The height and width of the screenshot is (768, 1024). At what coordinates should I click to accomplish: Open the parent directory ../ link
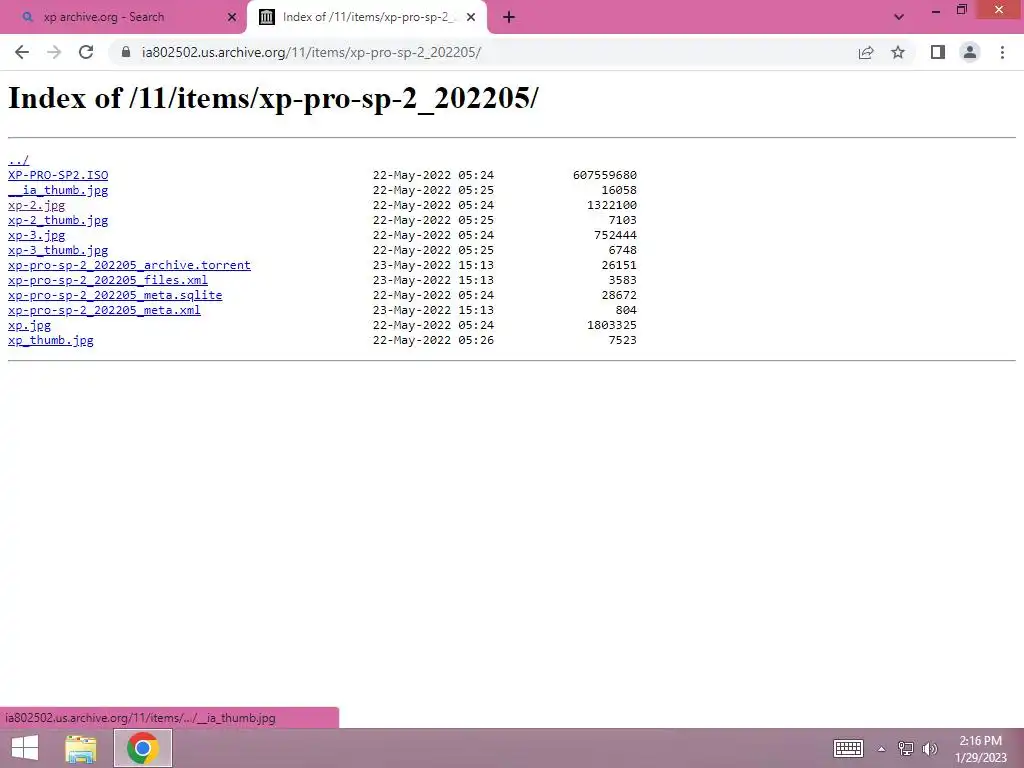pos(18,160)
